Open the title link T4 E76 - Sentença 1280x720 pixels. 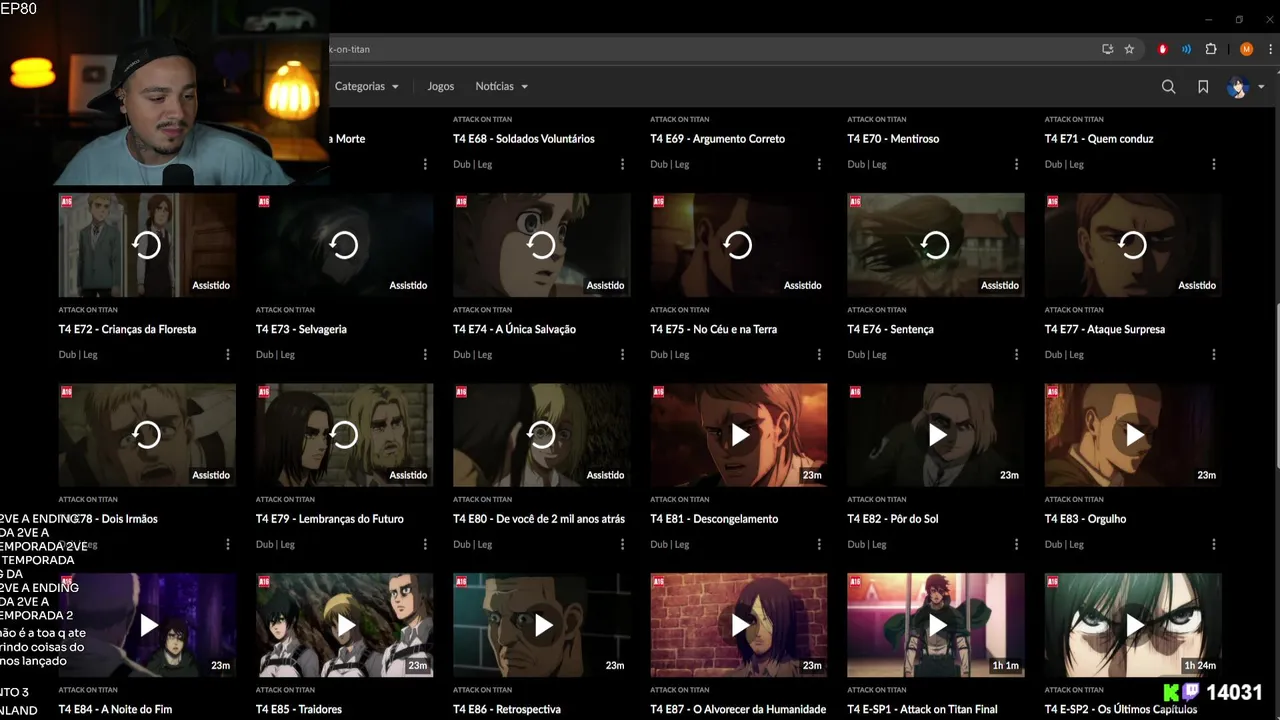coord(890,329)
